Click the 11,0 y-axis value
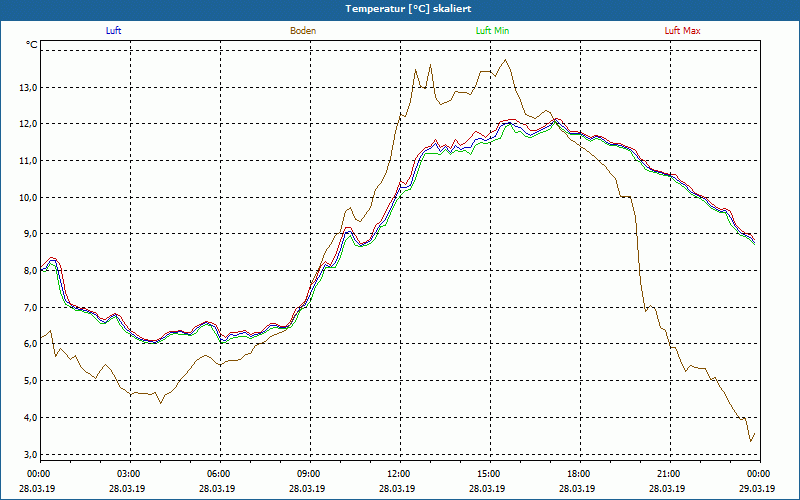 click(x=29, y=161)
